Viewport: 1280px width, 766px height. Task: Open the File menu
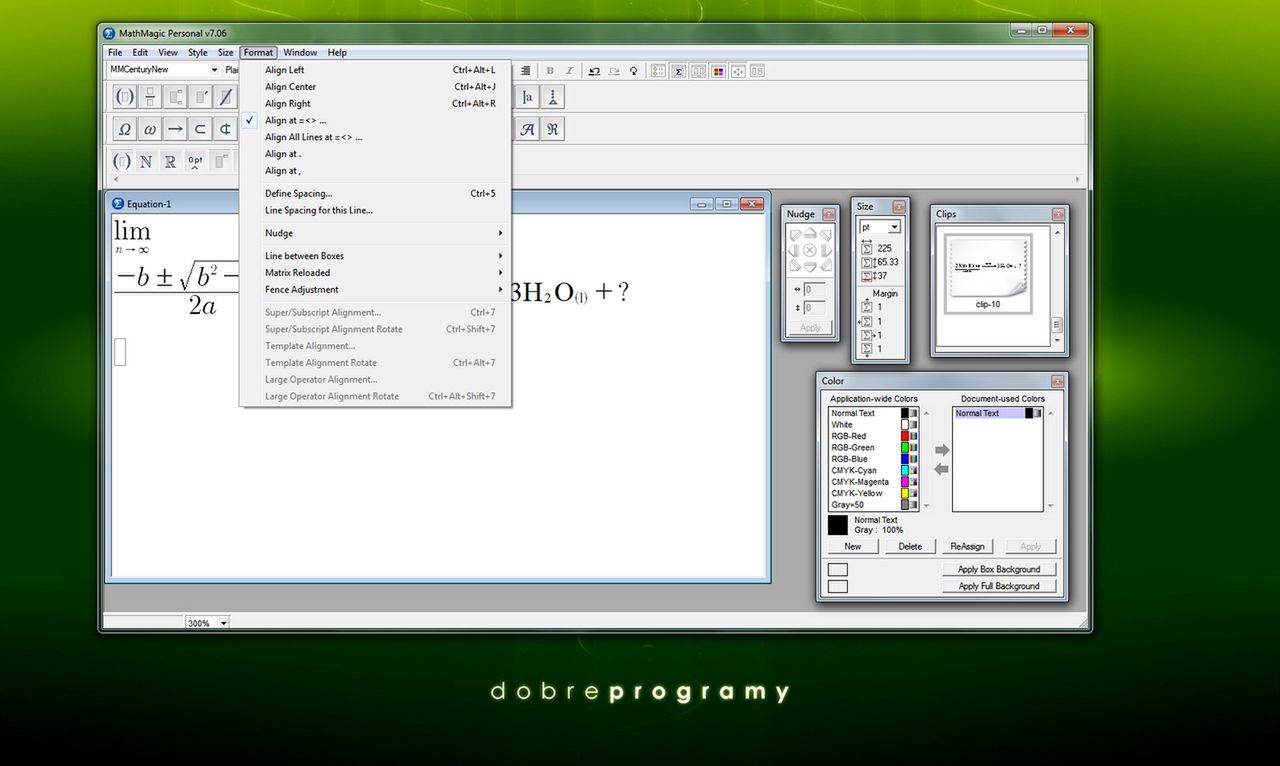click(115, 52)
